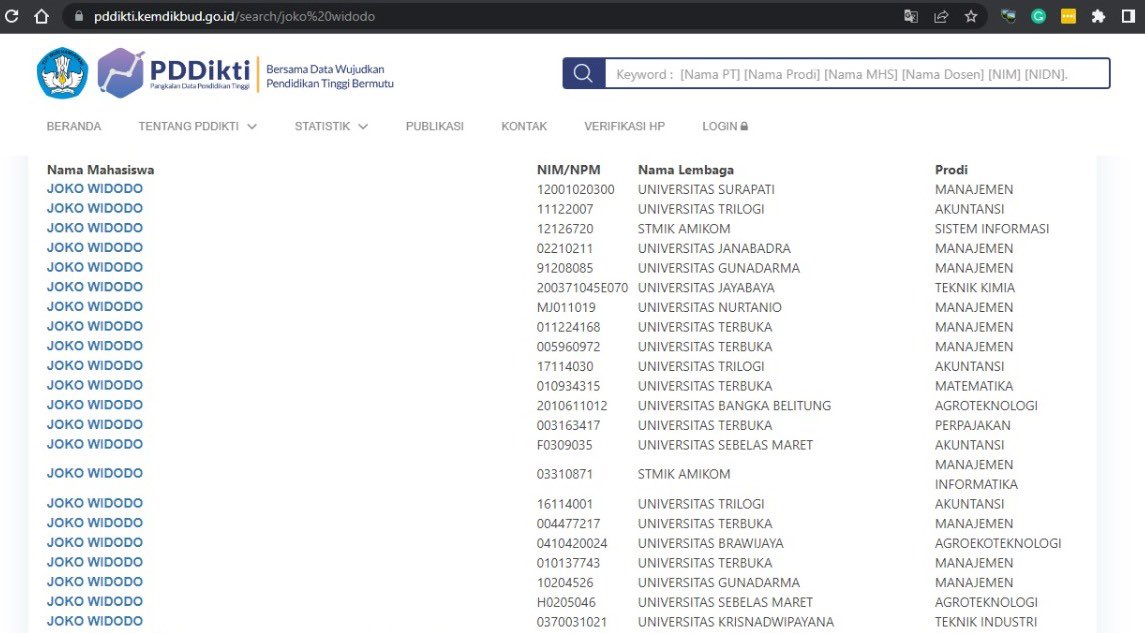Select the TEKNIK INDUSTRI prodi cell
Viewport: 1145px width, 633px height.
(986, 622)
